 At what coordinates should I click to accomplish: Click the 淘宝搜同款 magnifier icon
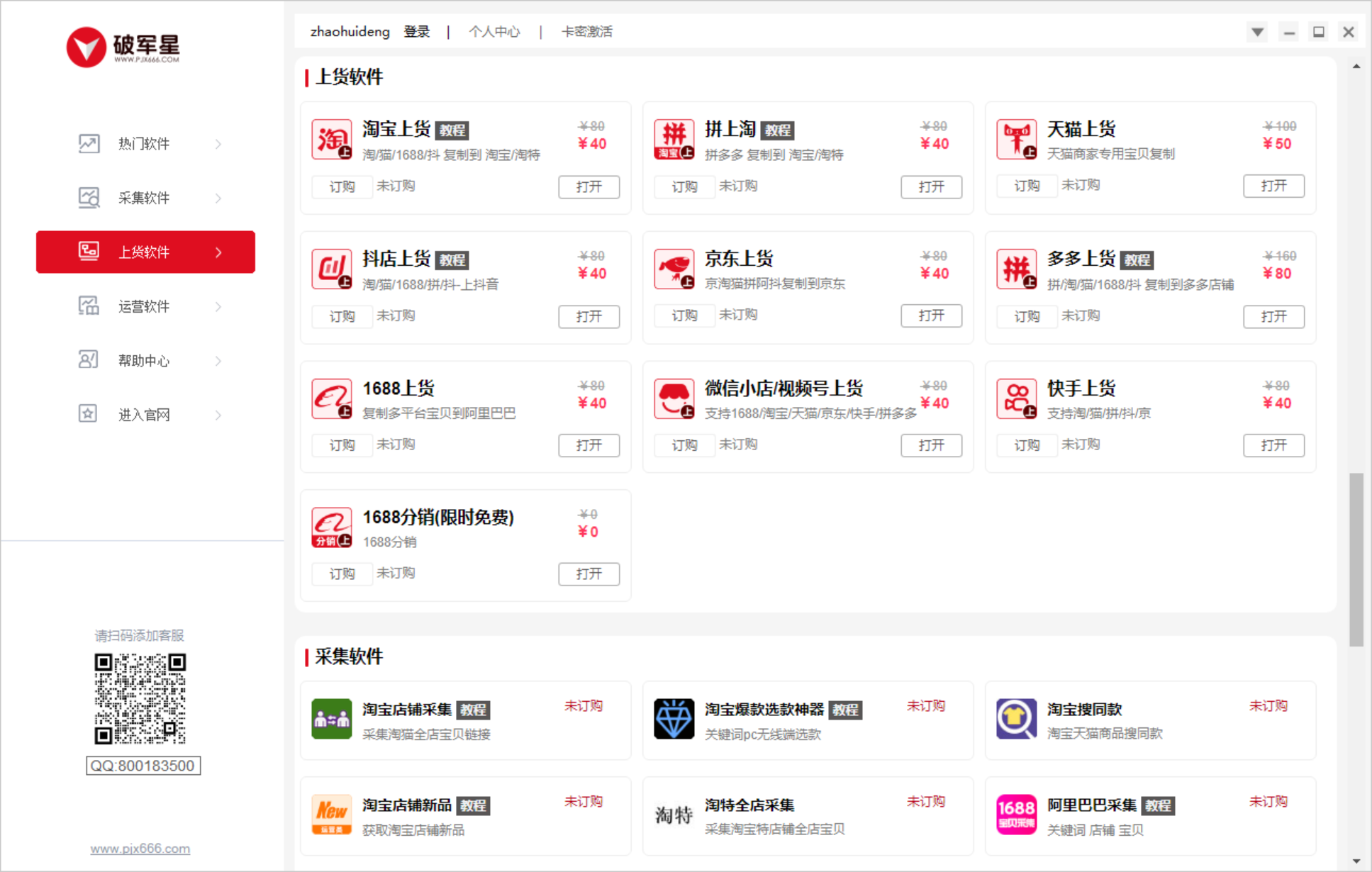click(x=1016, y=719)
